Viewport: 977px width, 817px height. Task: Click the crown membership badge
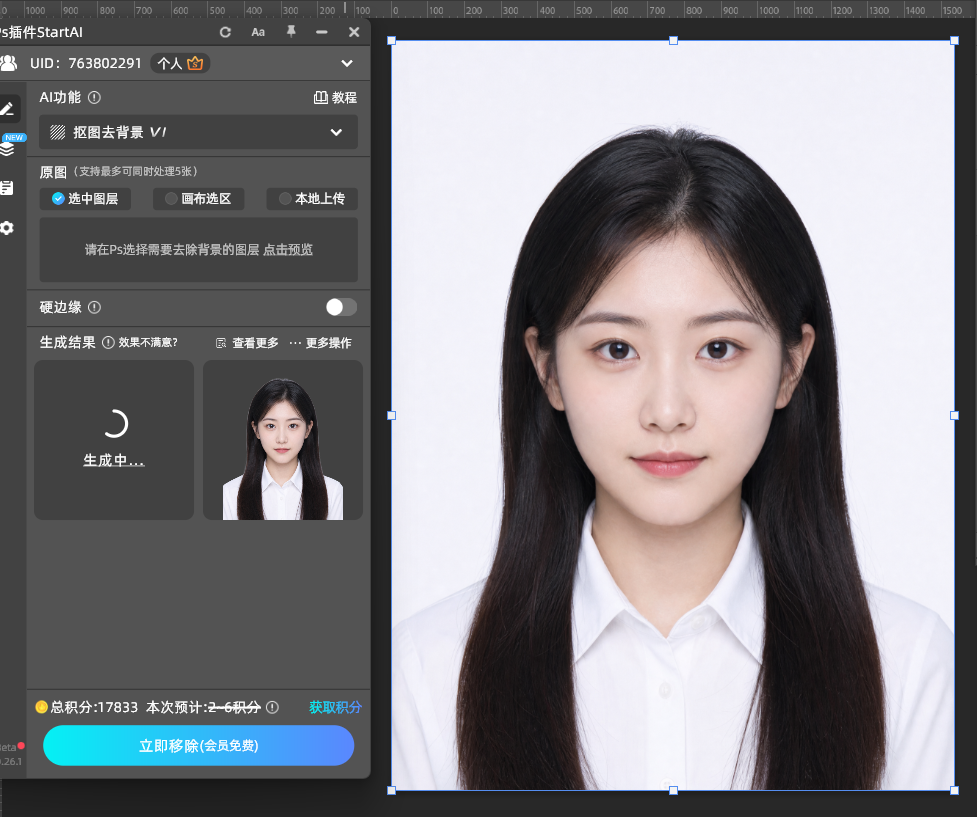coord(195,63)
